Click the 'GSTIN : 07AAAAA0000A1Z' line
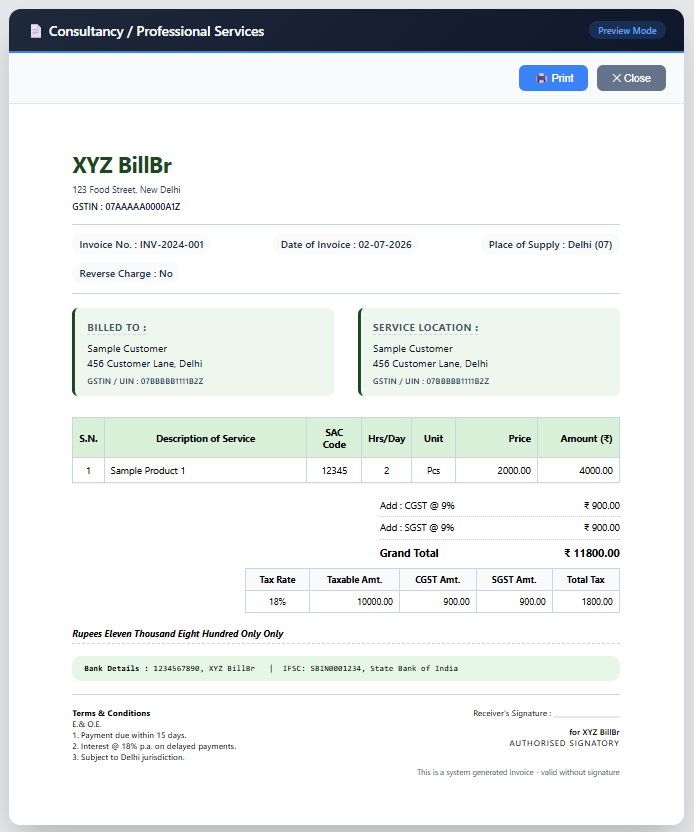Viewport: 694px width, 832px height. 126,206
